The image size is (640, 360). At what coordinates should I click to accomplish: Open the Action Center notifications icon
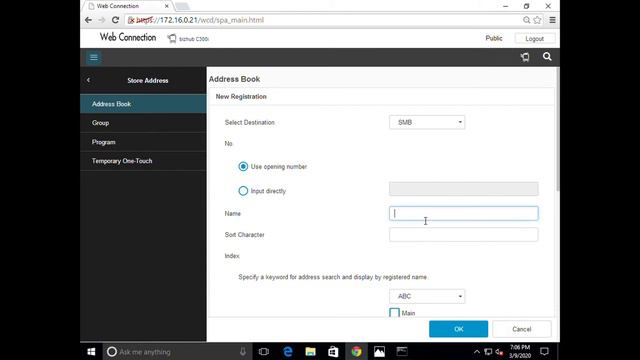tap(544, 351)
